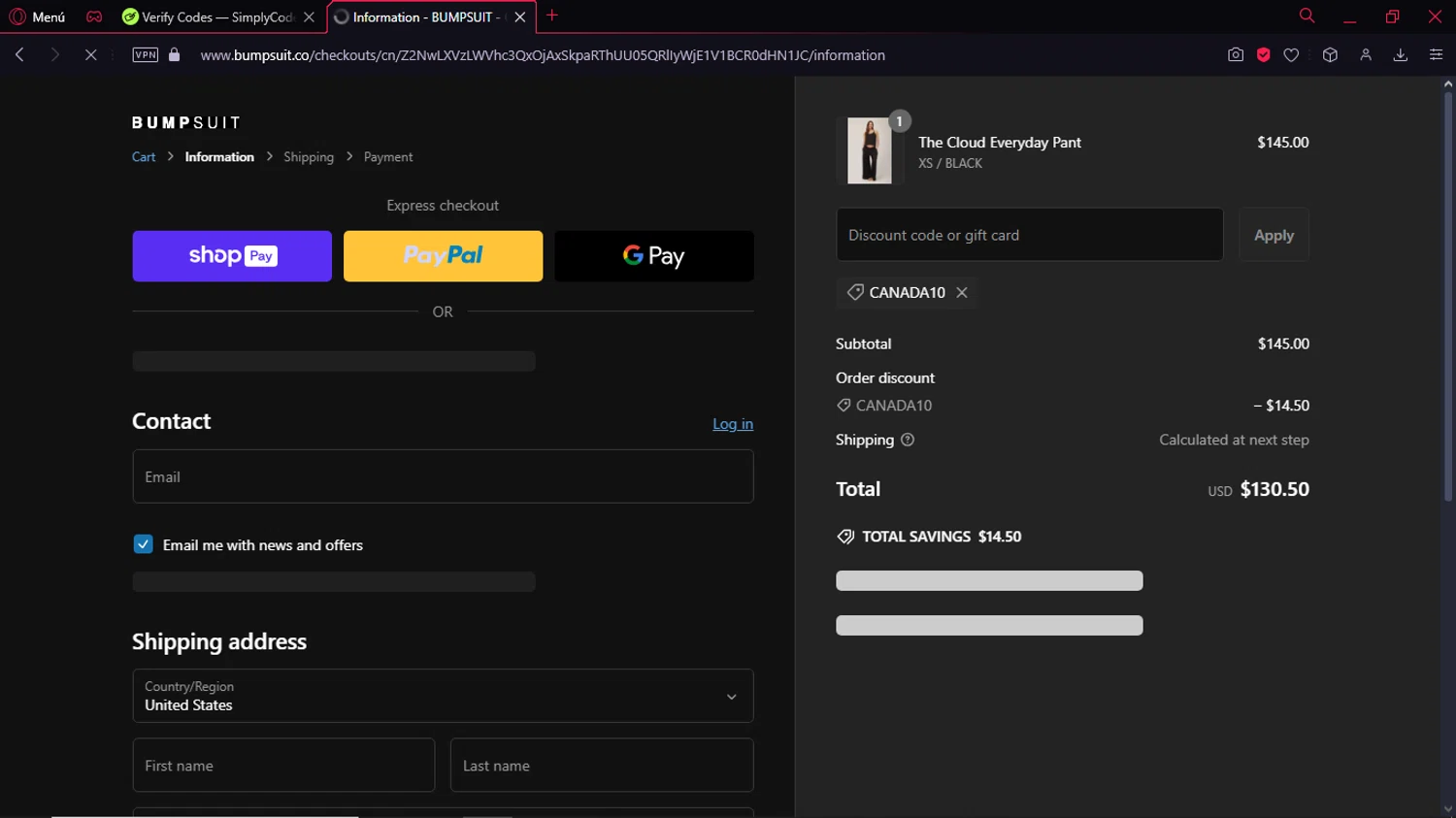The height and width of the screenshot is (818, 1456).
Task: Open the Country/Region dropdown
Action: (x=443, y=696)
